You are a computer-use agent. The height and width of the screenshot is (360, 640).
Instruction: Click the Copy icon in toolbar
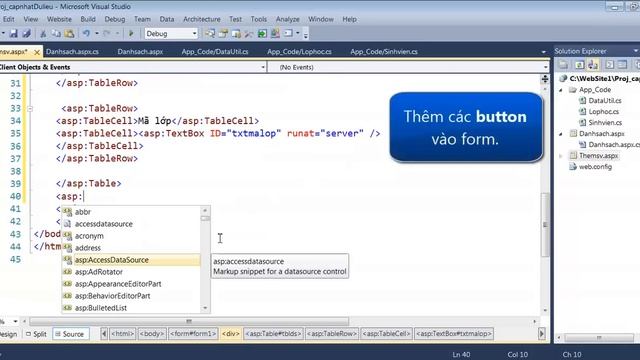56,33
